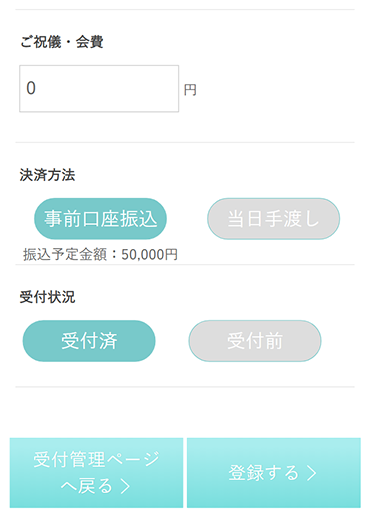Click the 50,000円 planned transfer amount
The height and width of the screenshot is (513, 370).
(149, 255)
